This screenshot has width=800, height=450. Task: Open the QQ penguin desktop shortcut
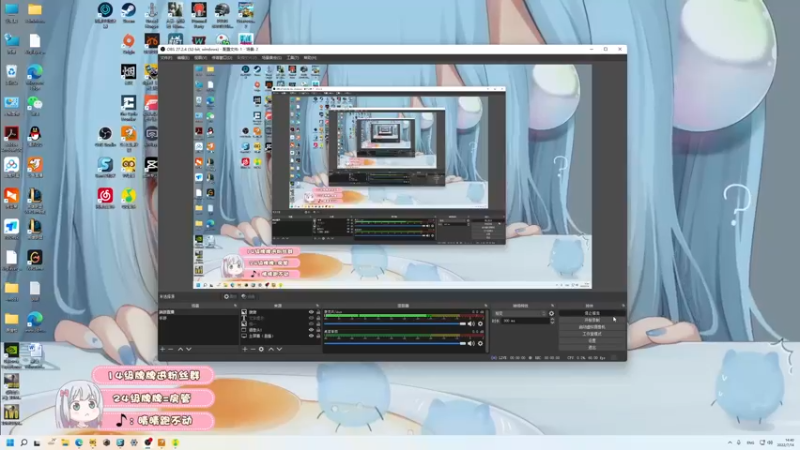tap(35, 137)
